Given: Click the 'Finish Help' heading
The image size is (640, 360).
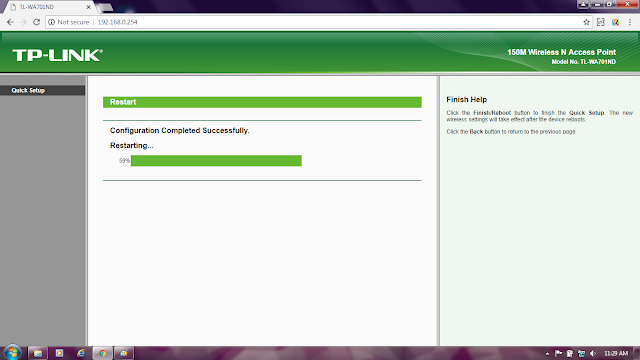Looking at the screenshot, I should point(467,100).
